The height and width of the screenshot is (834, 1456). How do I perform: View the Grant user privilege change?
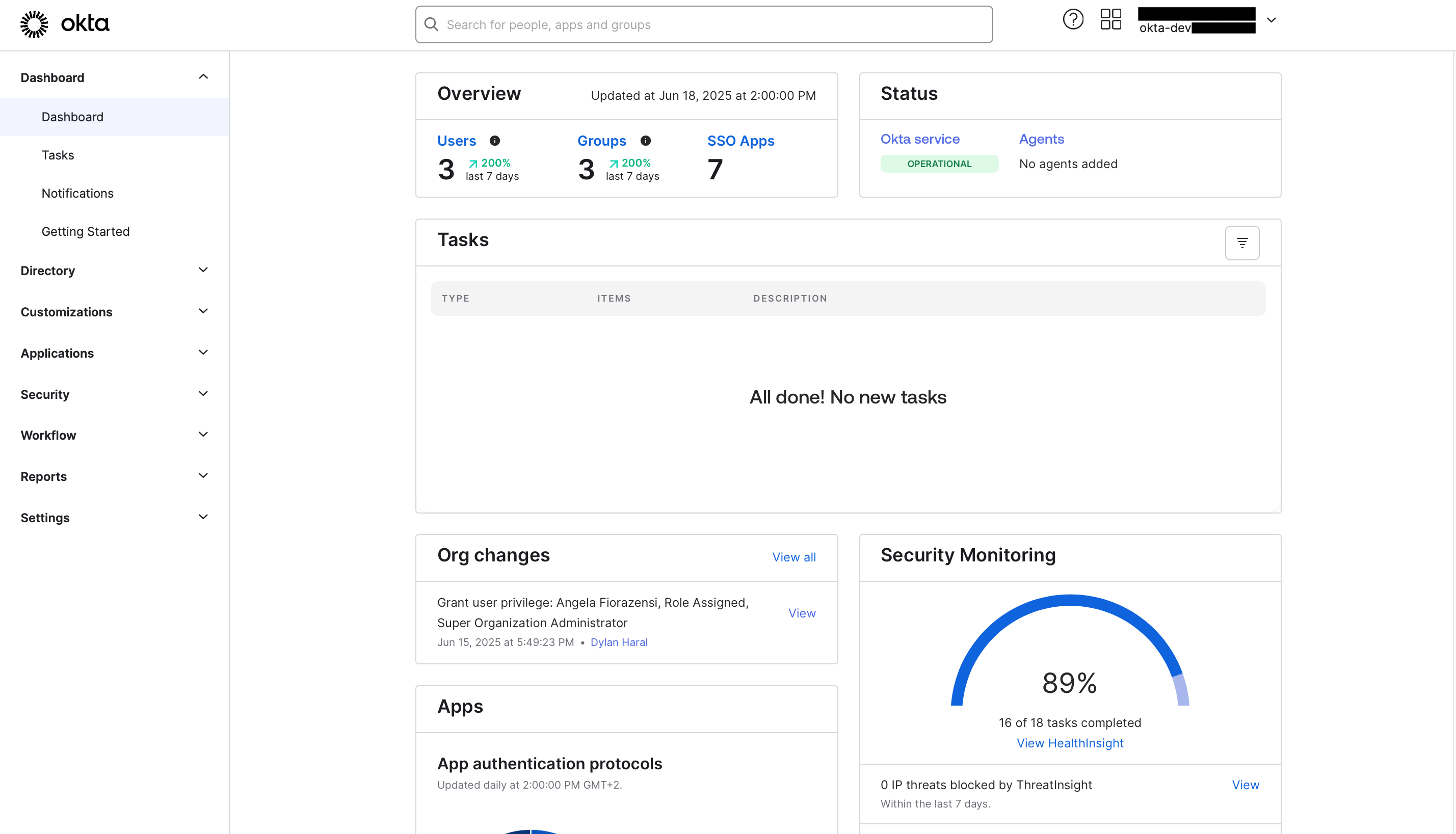[802, 613]
